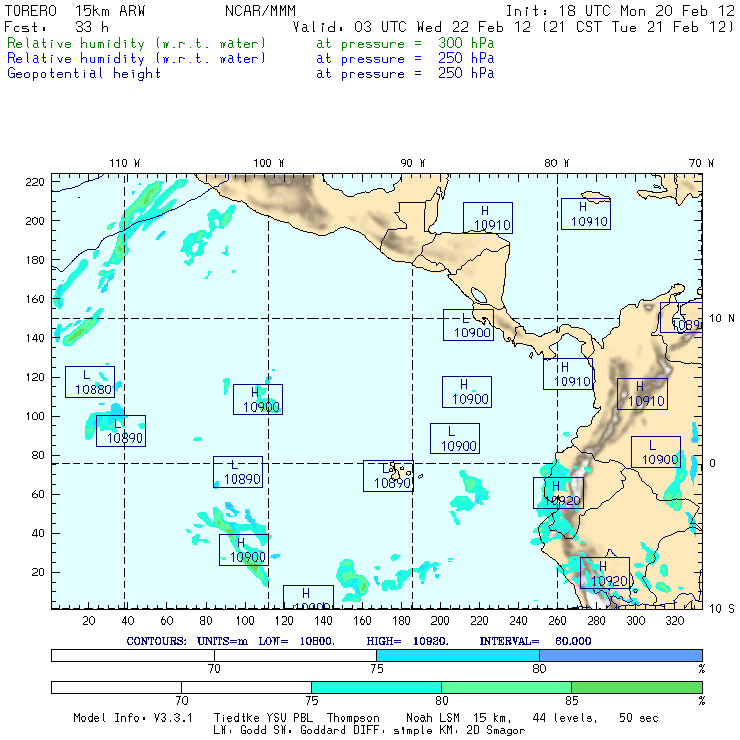Click the green "Relative humidity (w.r.t. water)" label
This screenshot has height=740, width=740.
pos(136,43)
